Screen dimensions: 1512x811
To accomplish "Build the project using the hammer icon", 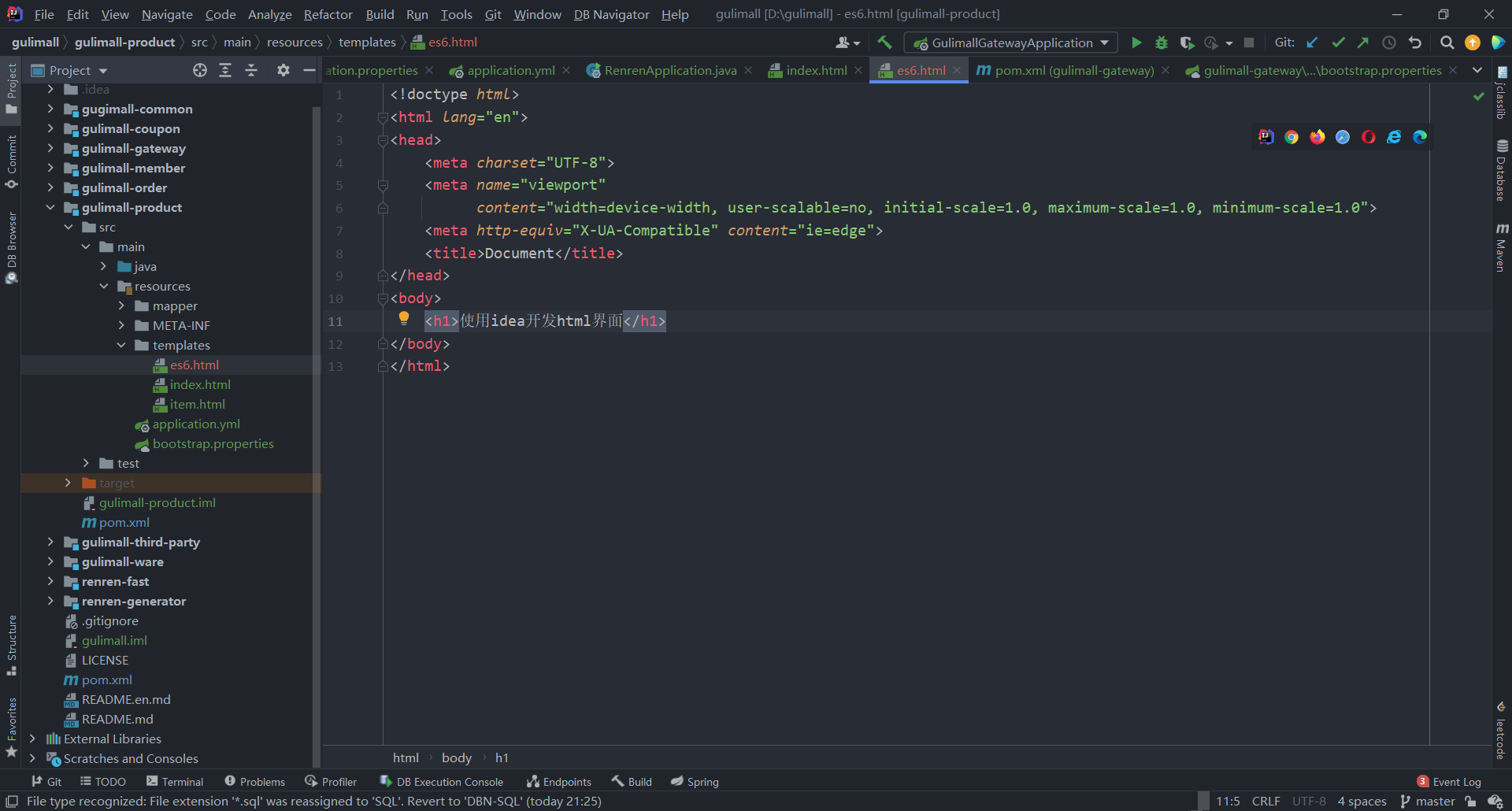I will (x=885, y=43).
